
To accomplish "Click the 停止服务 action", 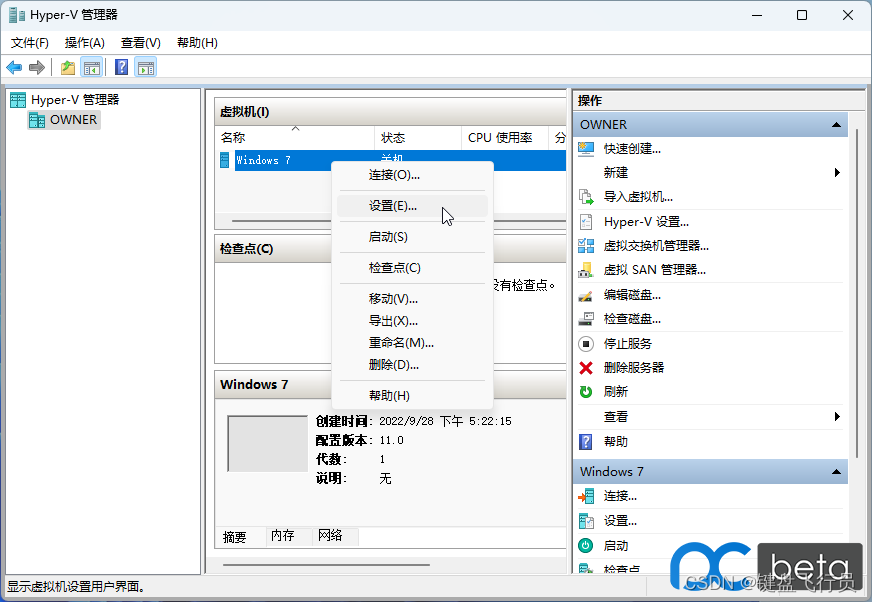I will click(622, 343).
